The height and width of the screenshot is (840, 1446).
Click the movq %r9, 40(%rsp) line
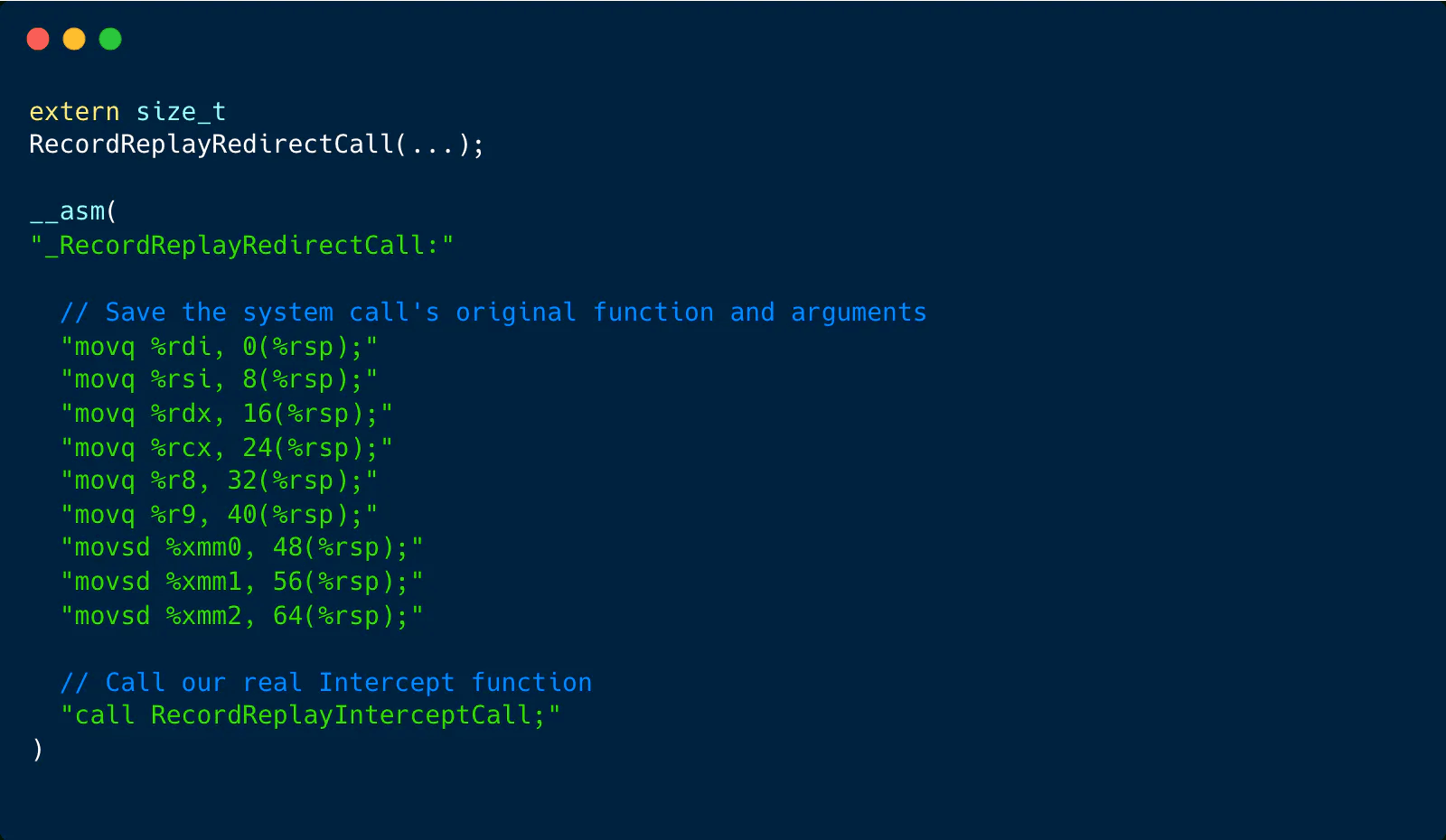coord(219,515)
